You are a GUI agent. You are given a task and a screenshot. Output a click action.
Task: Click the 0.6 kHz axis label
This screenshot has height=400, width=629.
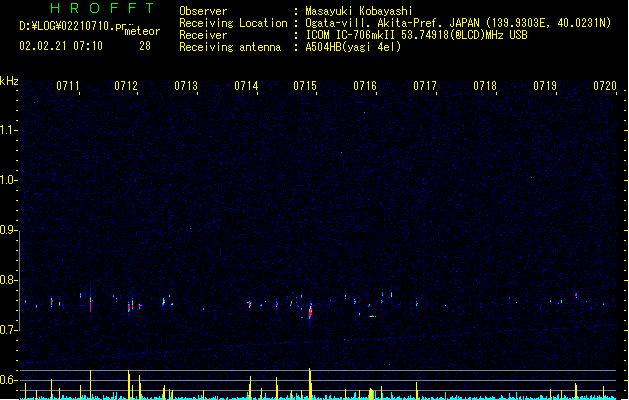pyautogui.click(x=8, y=380)
